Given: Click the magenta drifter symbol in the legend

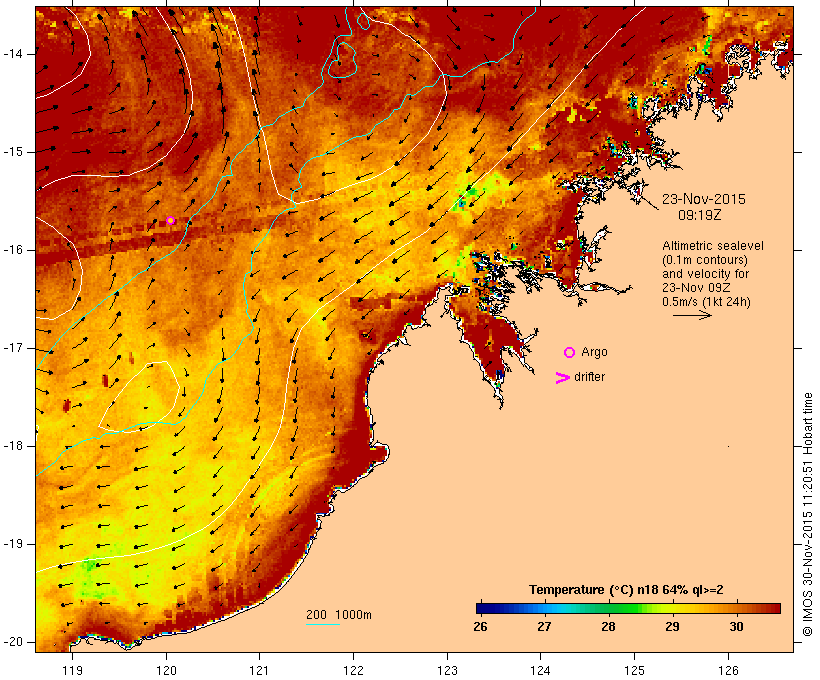Looking at the screenshot, I should [x=562, y=378].
